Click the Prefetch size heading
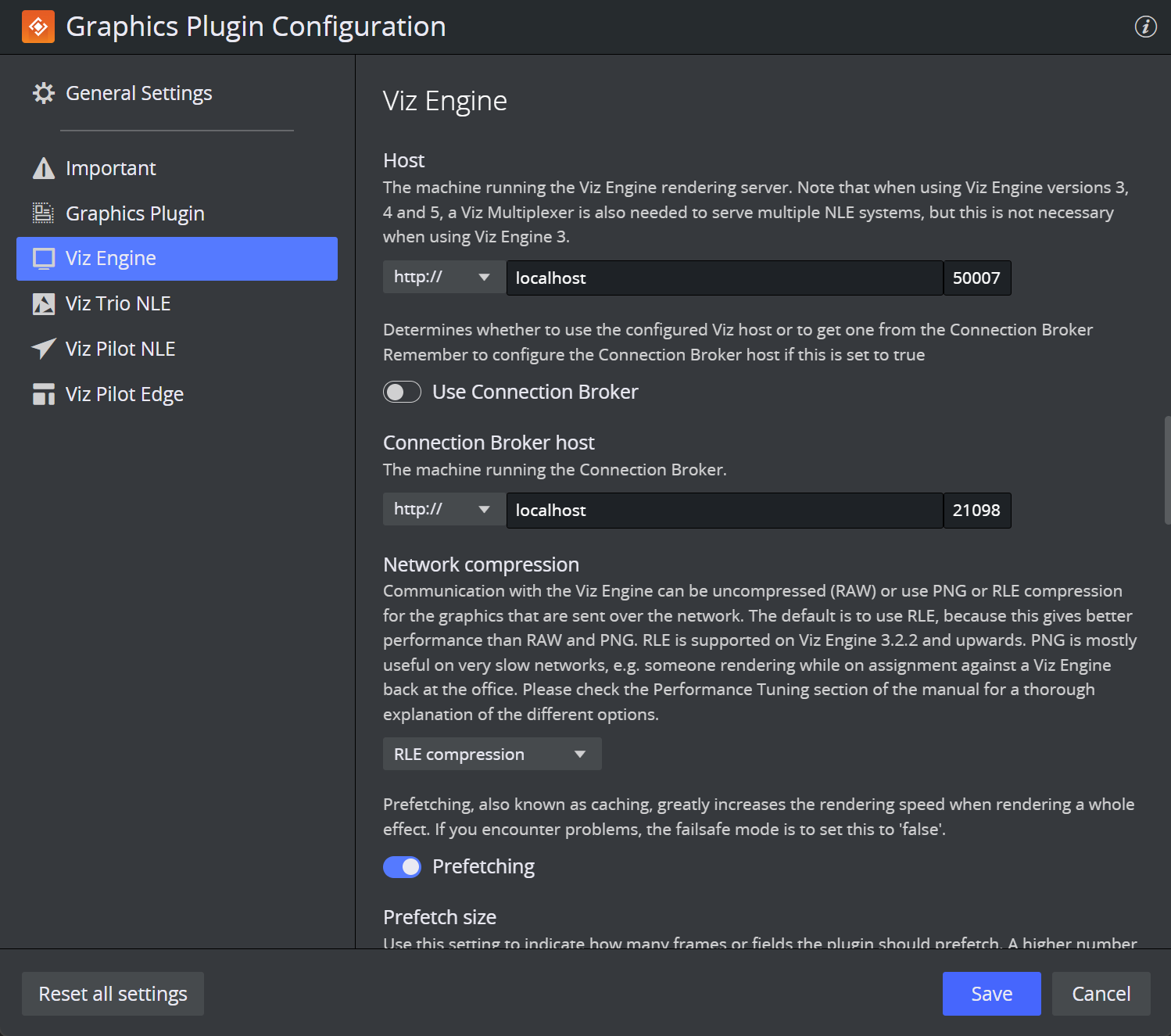1171x1036 pixels. coord(439,917)
